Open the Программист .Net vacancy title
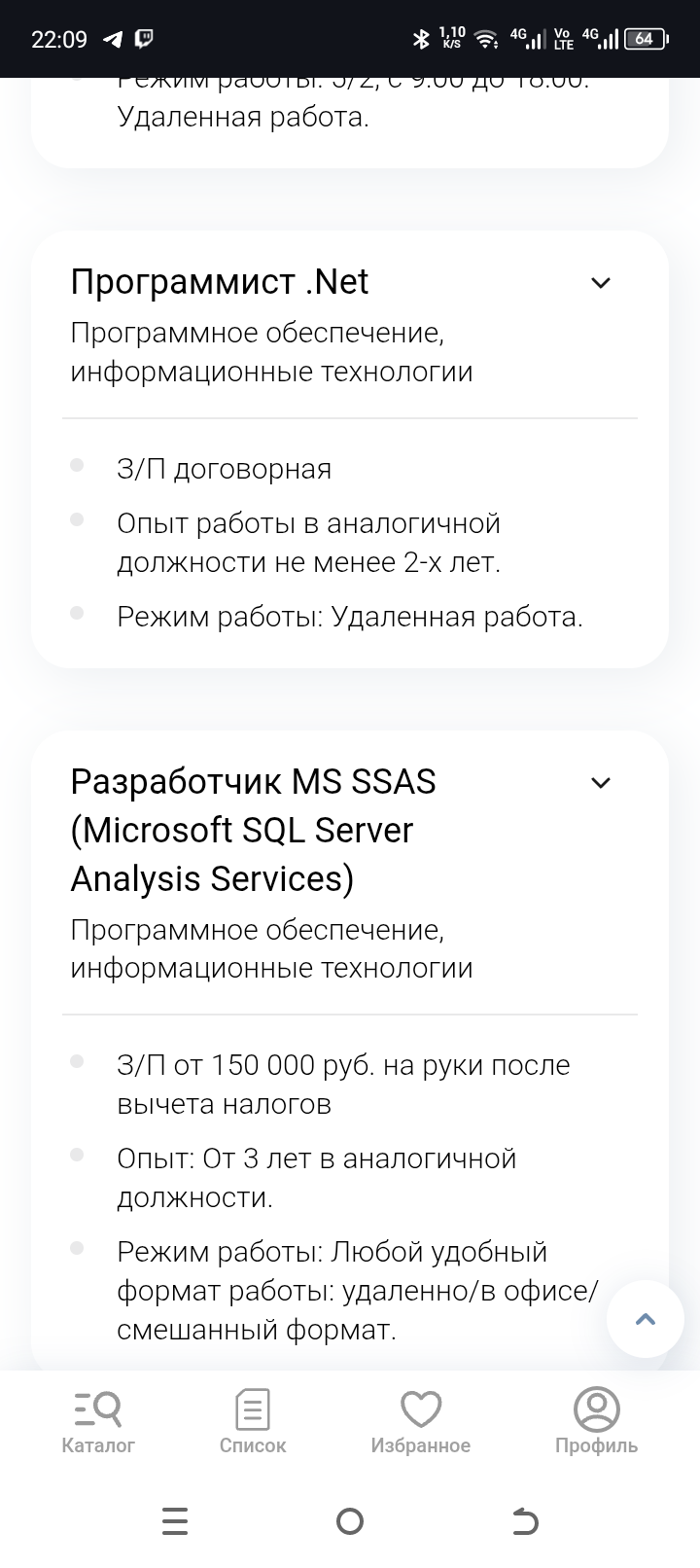The height and width of the screenshot is (1568, 700). click(x=220, y=282)
